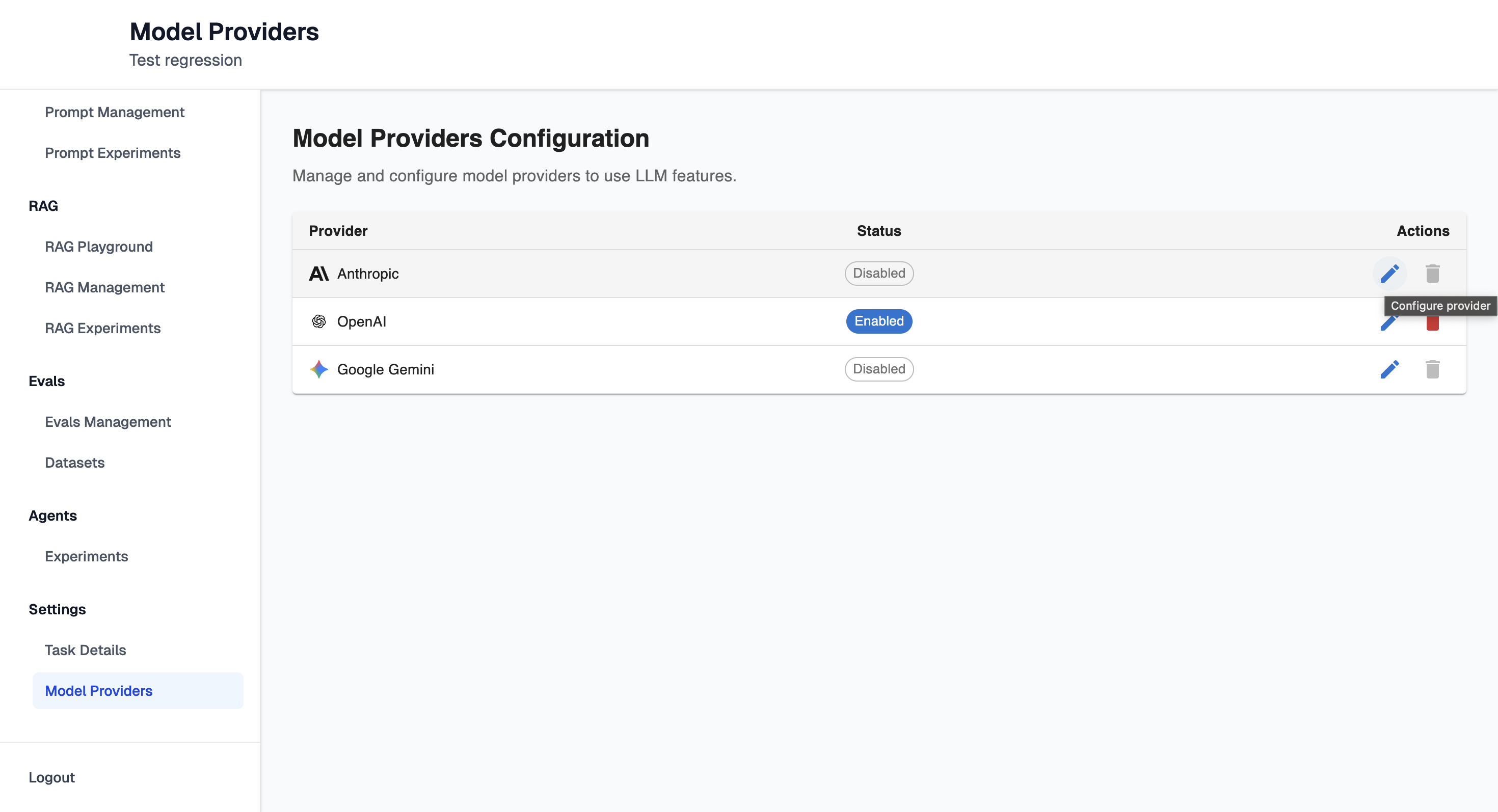Open the Evals Management page
The image size is (1498, 812).
(108, 422)
